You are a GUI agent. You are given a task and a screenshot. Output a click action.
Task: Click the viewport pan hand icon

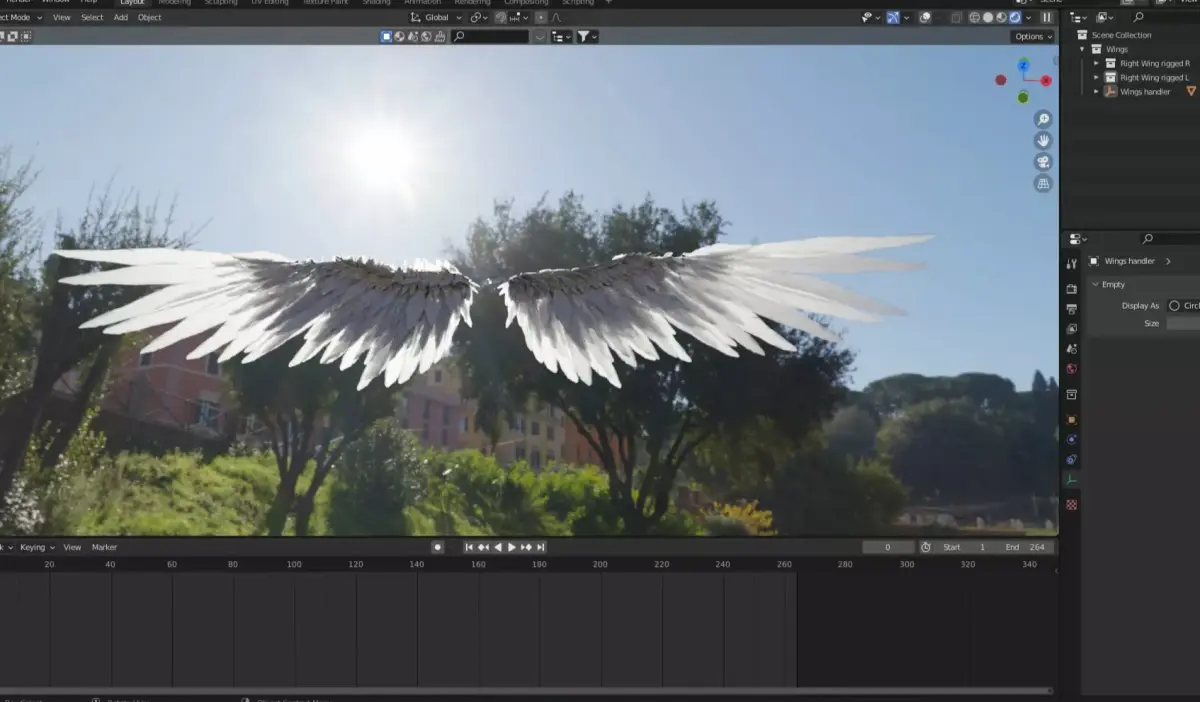click(x=1043, y=141)
